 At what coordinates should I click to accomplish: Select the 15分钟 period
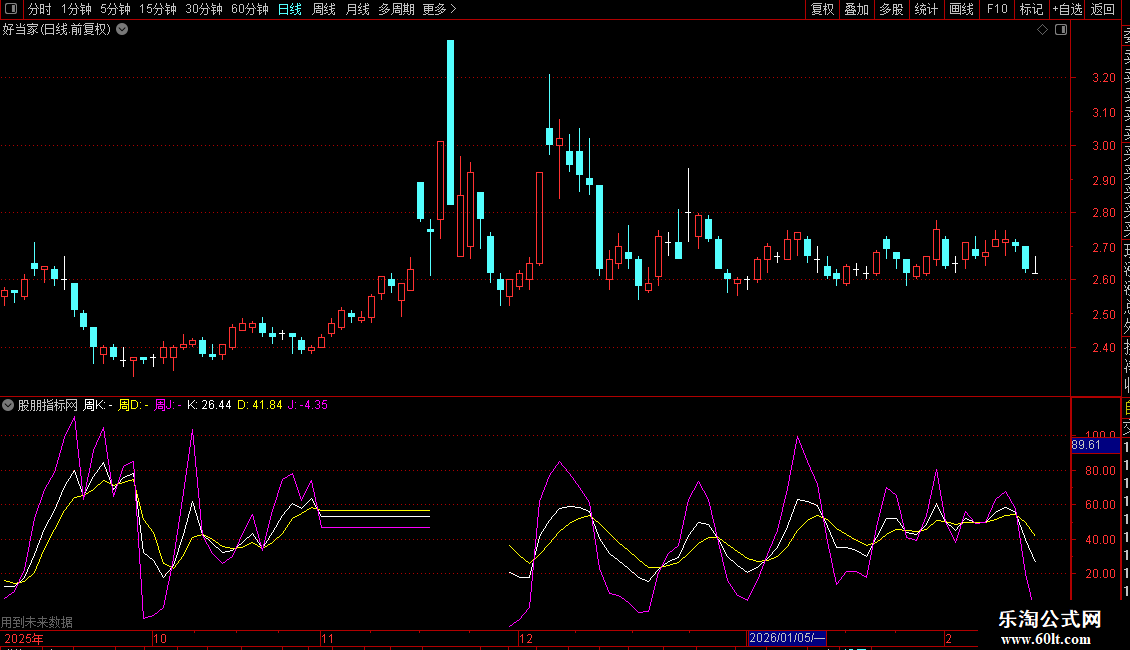click(x=158, y=9)
